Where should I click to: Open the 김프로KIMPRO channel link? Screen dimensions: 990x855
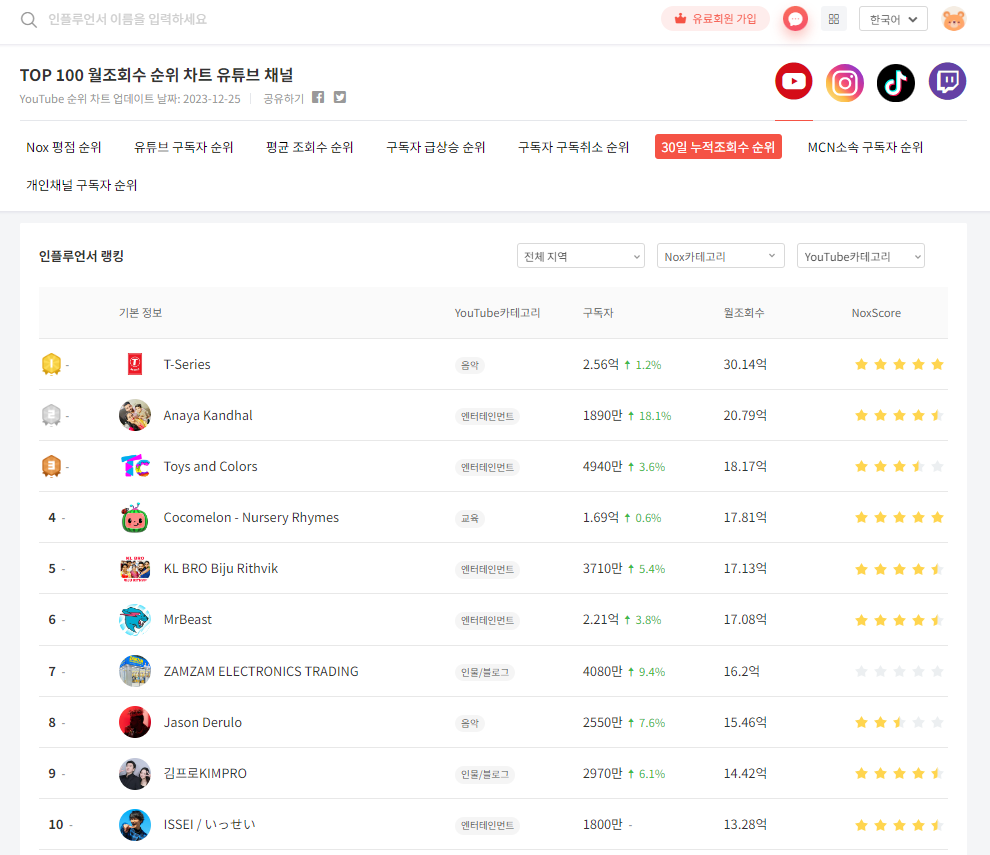[x=205, y=774]
